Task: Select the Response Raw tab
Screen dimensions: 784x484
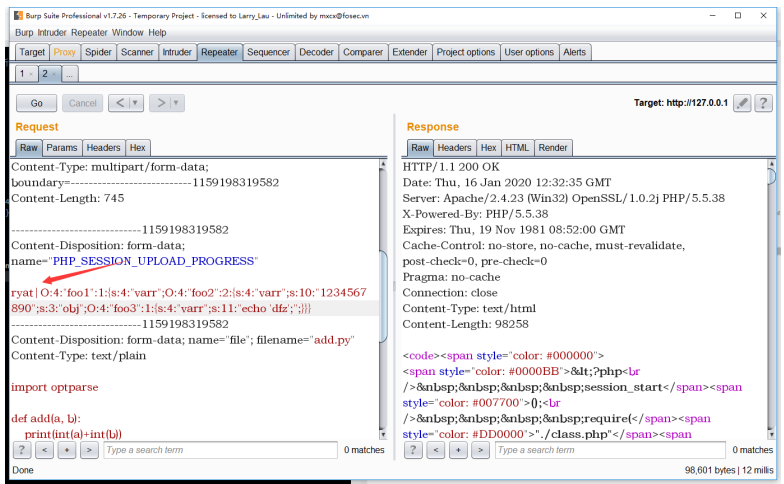Action: (420, 148)
